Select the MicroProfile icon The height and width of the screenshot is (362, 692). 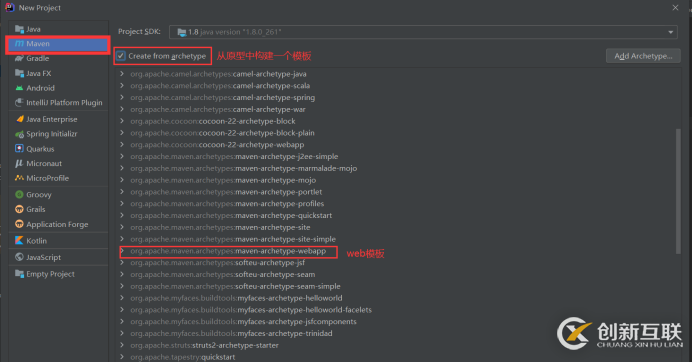pos(19,178)
